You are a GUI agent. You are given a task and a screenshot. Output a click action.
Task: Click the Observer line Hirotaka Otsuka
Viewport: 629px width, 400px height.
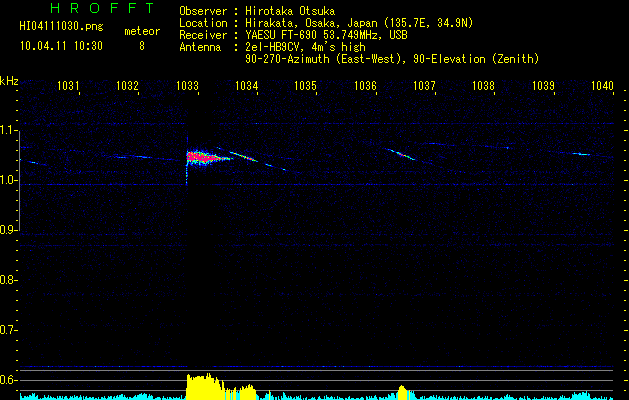click(257, 11)
